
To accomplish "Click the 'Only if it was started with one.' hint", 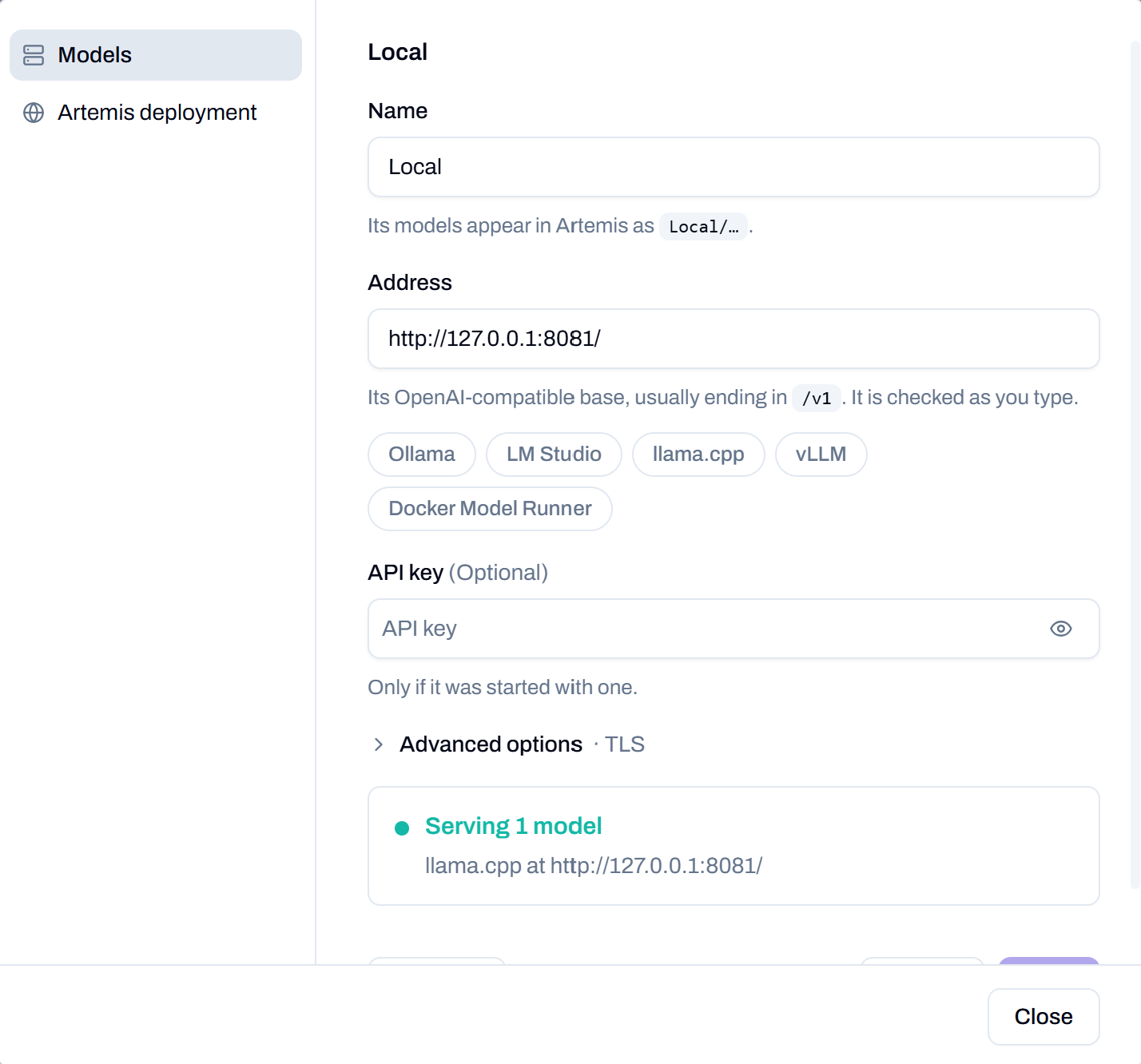I will pos(503,688).
